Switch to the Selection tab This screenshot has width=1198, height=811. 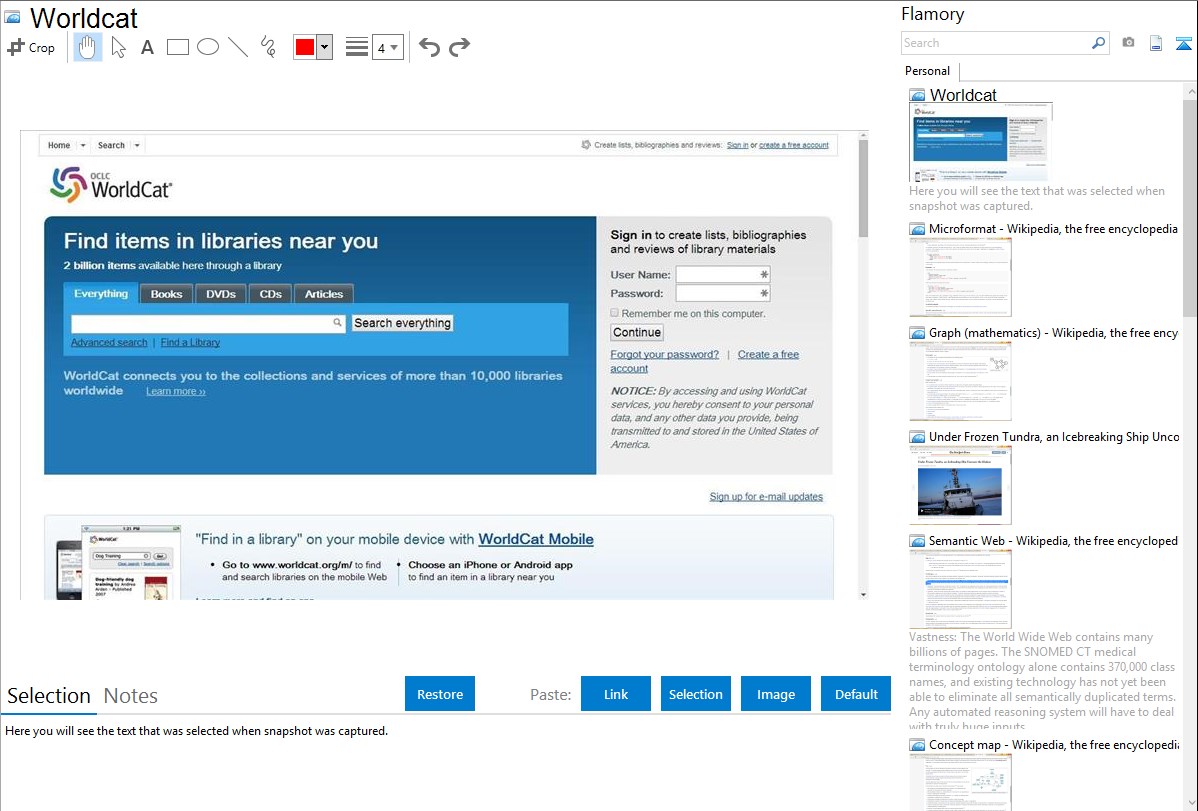pyautogui.click(x=49, y=696)
